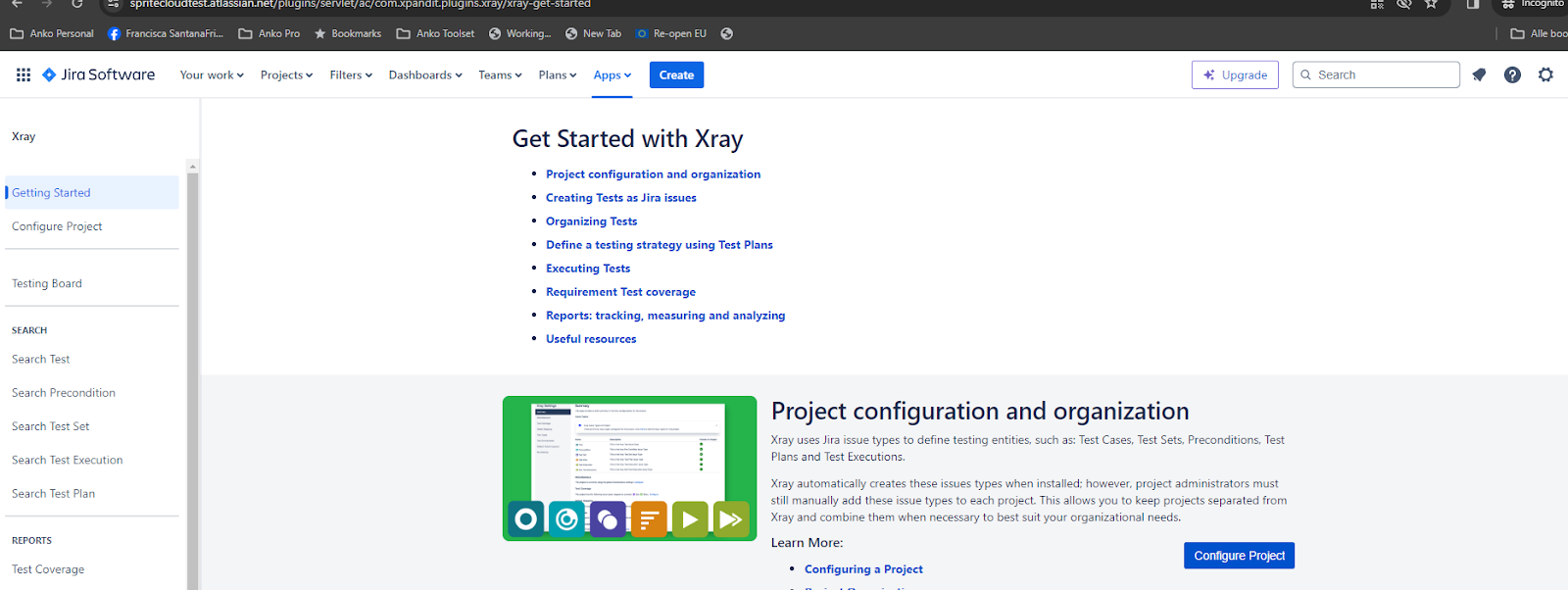Image resolution: width=1568 pixels, height=590 pixels.
Task: Open the Anko Pro bookmark folder
Action: (269, 33)
